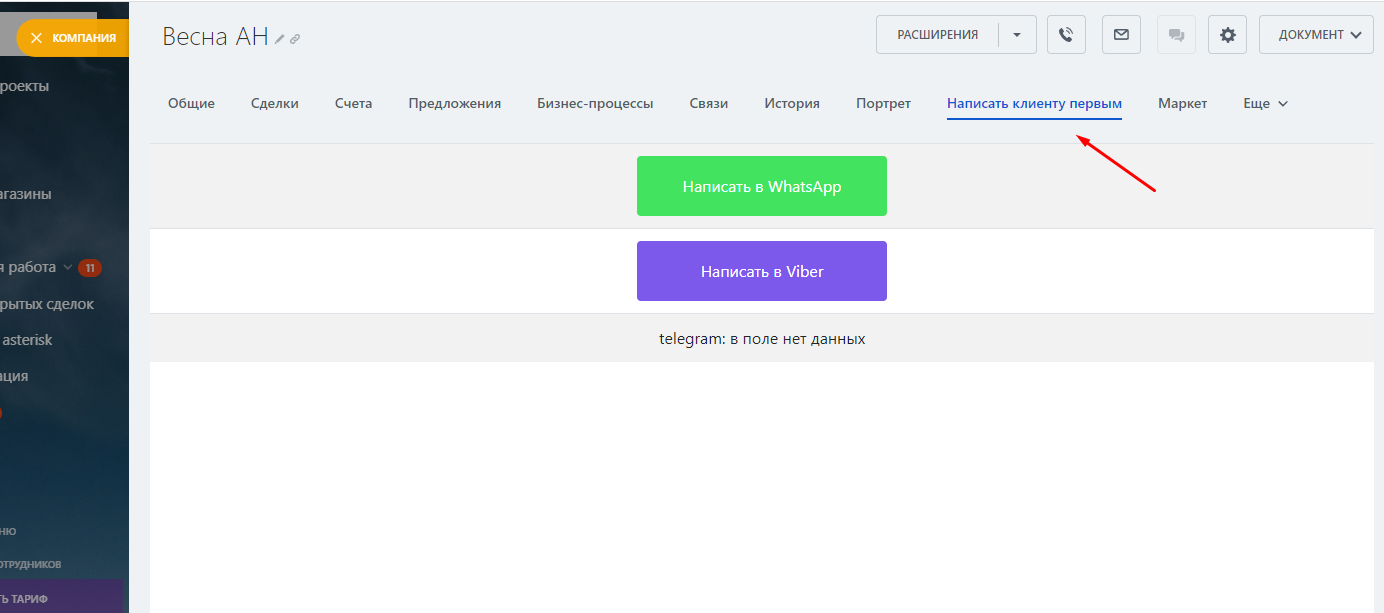1384x613 pixels.
Task: Open the История tab
Action: coord(792,103)
